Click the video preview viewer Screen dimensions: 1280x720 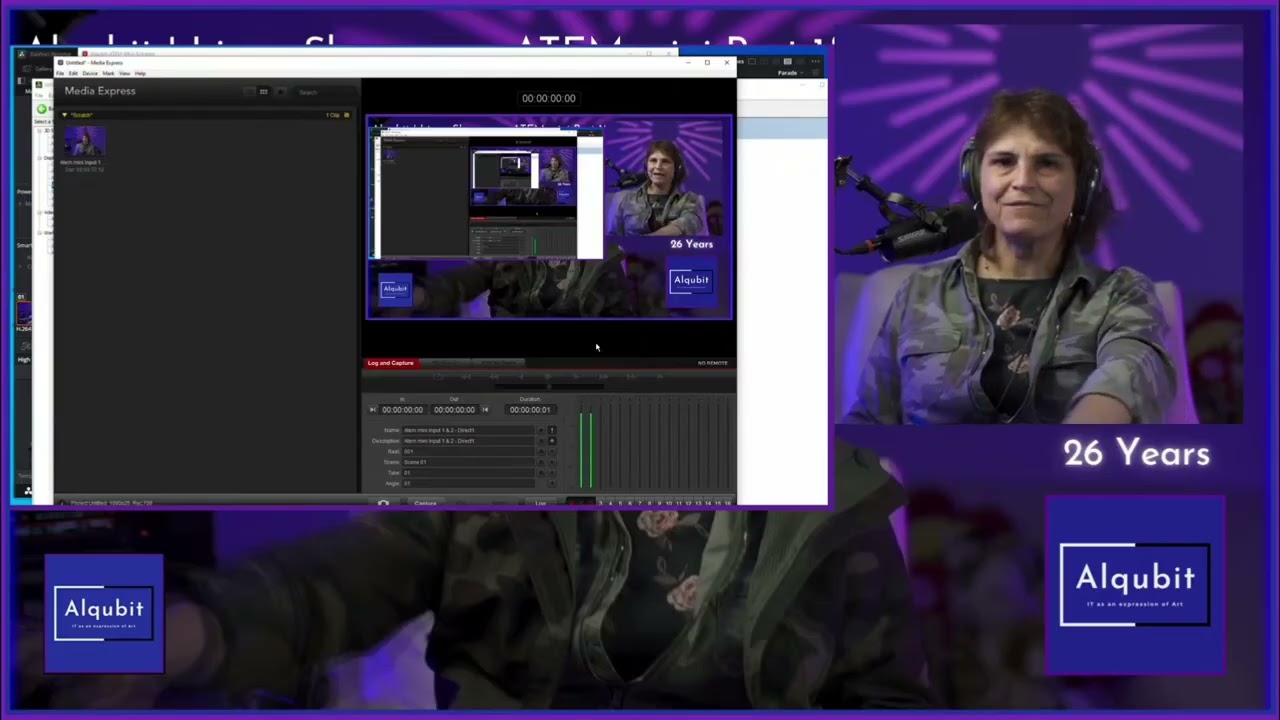549,218
